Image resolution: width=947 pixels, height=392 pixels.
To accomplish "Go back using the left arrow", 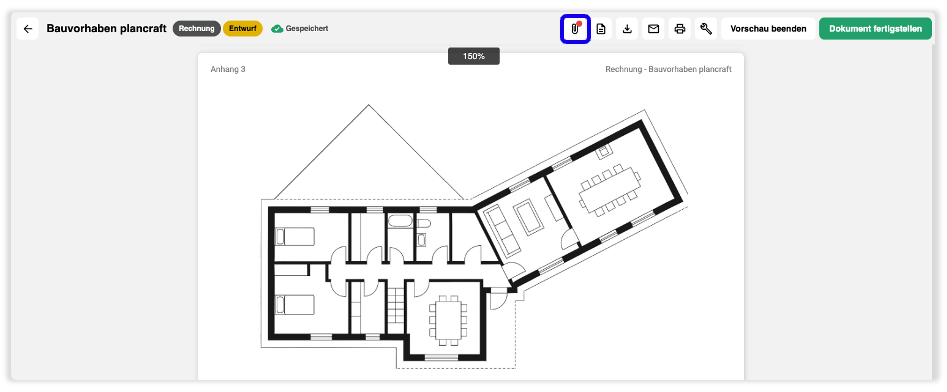I will [x=28, y=29].
